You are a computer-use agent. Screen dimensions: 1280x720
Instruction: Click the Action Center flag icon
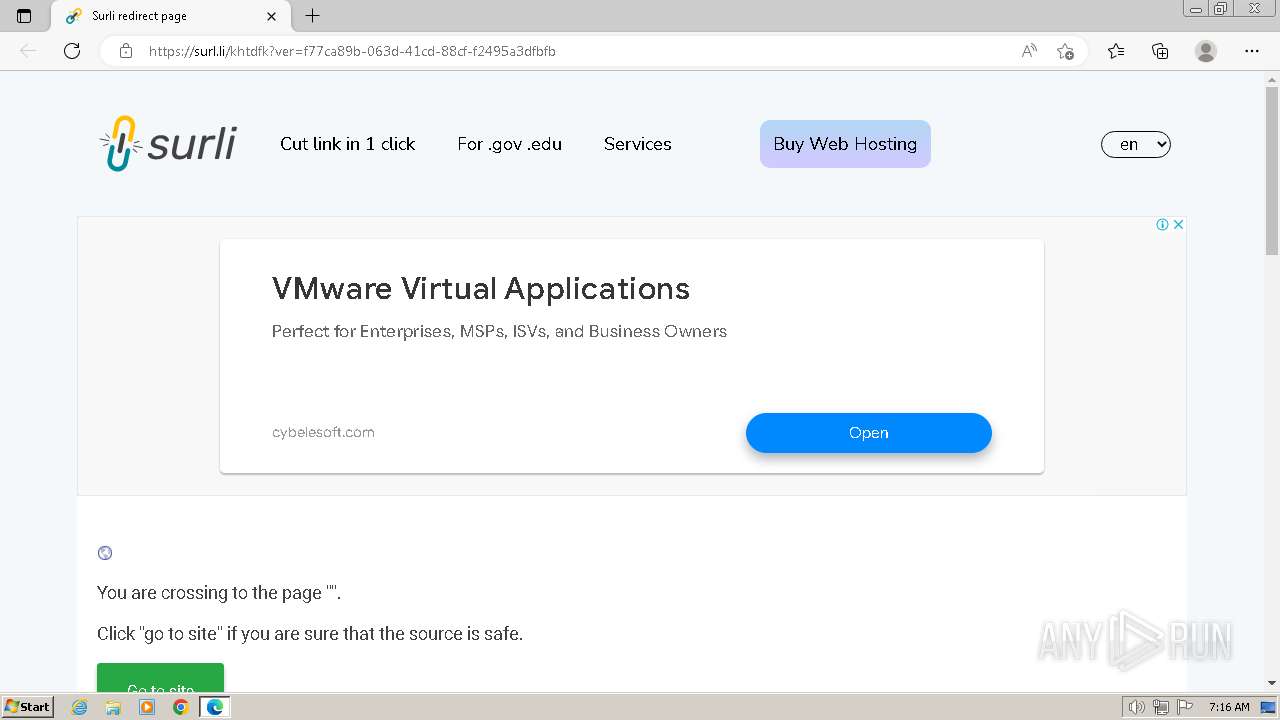point(1185,707)
